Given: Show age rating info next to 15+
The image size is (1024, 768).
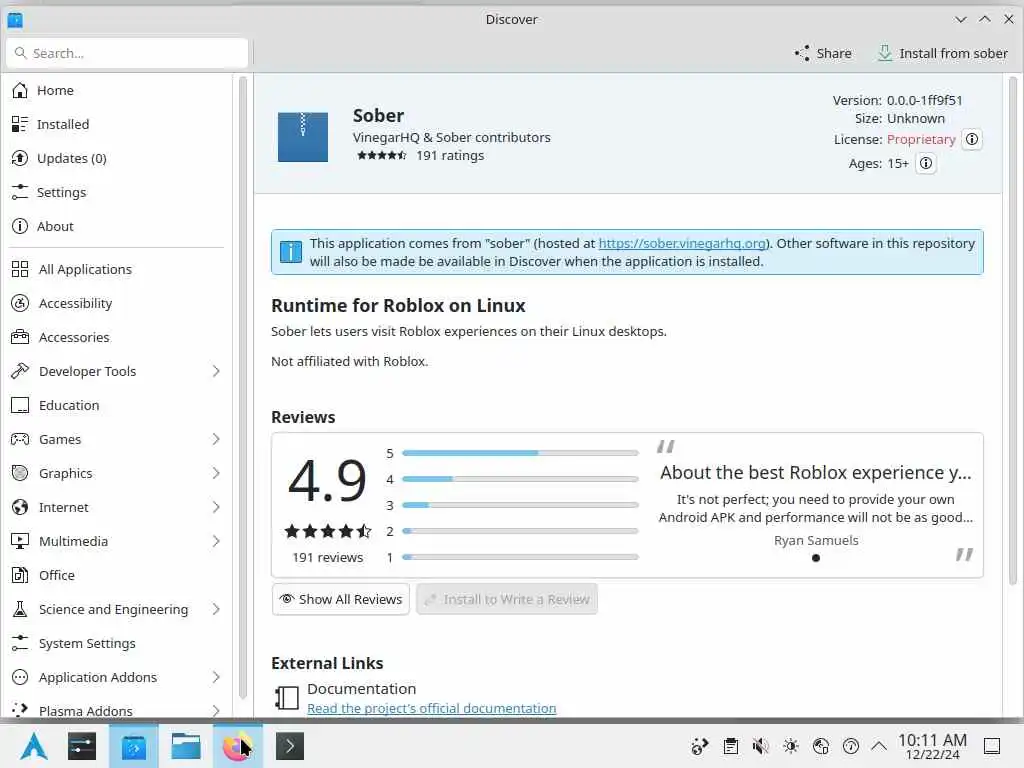Looking at the screenshot, I should [x=926, y=163].
